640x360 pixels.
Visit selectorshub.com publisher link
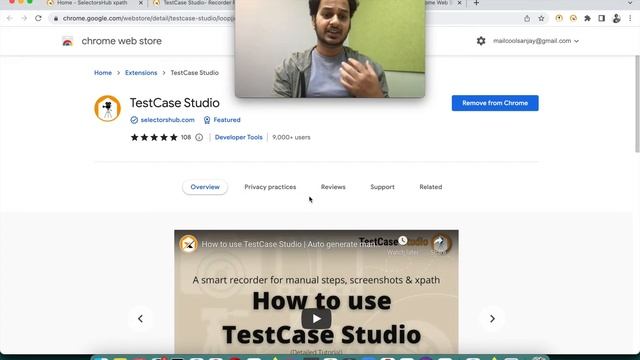point(167,120)
